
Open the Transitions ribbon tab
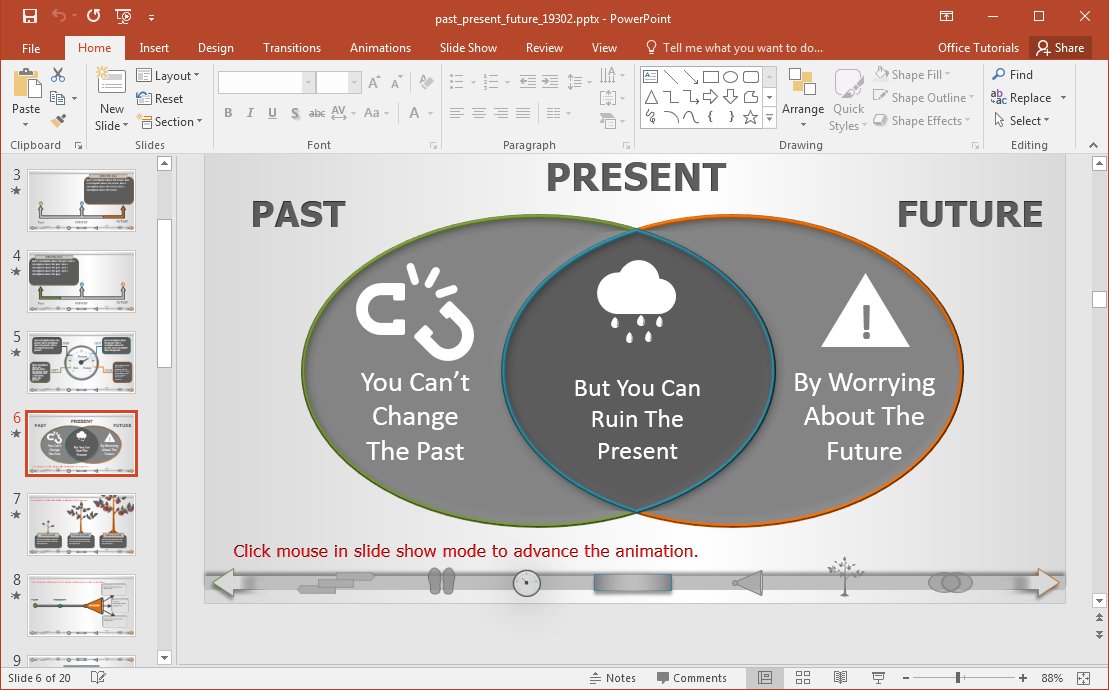(291, 47)
